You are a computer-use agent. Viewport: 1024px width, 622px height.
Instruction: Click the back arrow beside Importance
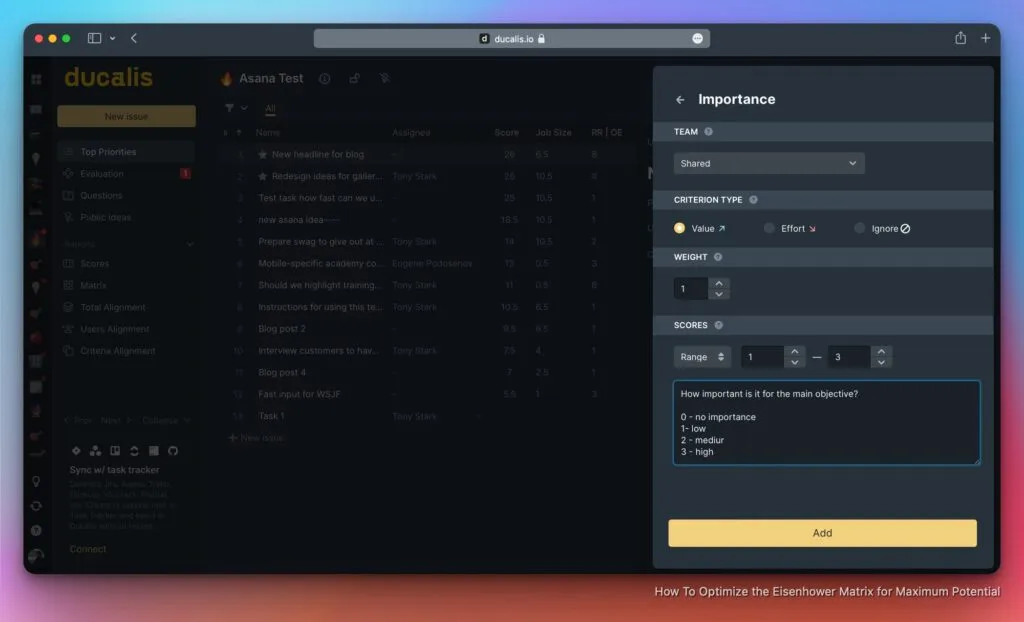pyautogui.click(x=680, y=100)
